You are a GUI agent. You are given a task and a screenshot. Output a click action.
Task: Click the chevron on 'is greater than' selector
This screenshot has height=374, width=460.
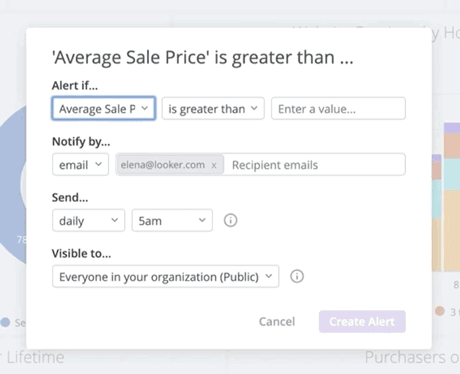pos(254,108)
